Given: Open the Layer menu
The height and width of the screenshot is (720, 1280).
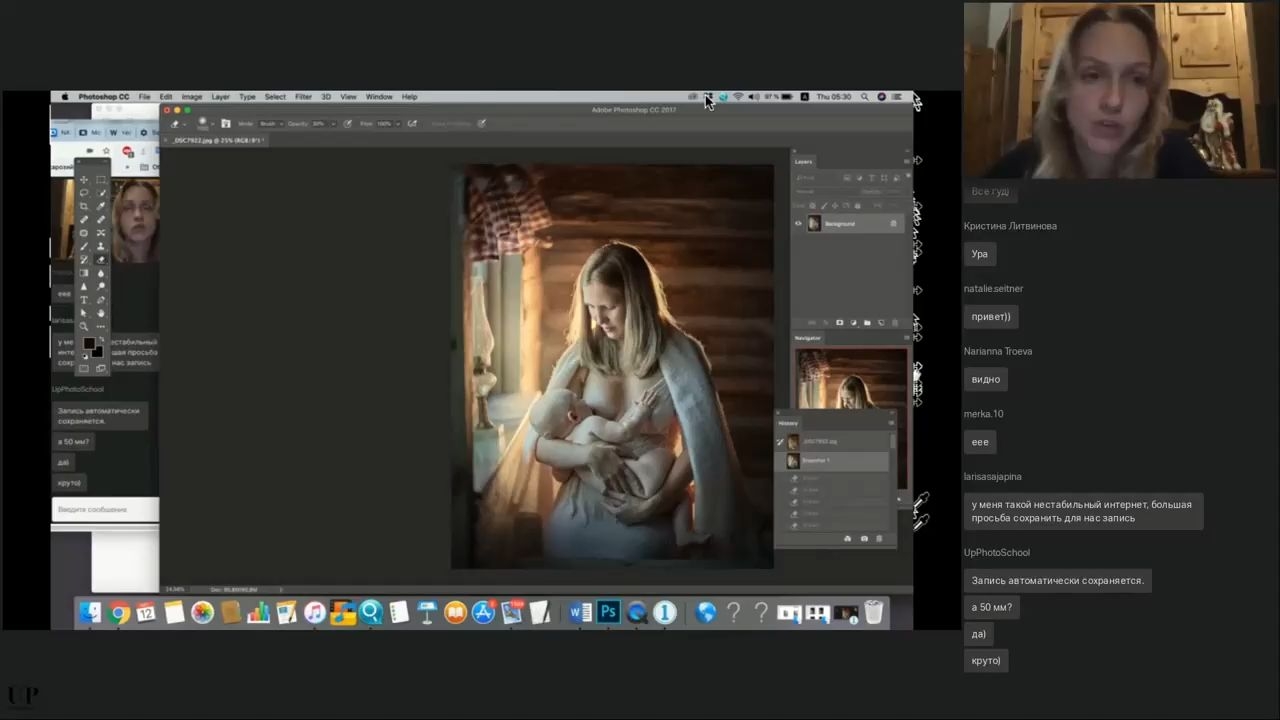Looking at the screenshot, I should pyautogui.click(x=220, y=97).
